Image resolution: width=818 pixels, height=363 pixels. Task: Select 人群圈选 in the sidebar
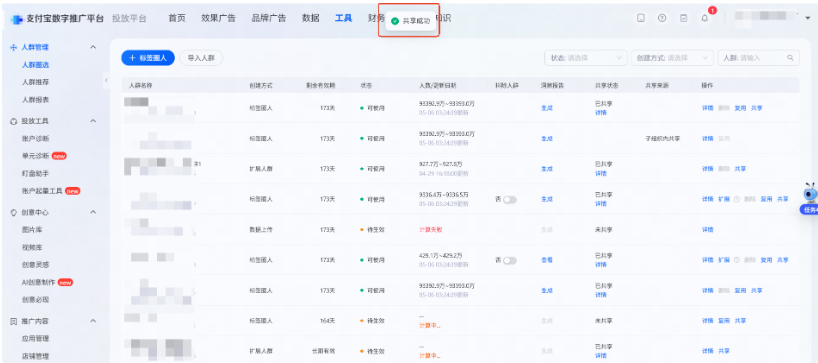coord(35,65)
